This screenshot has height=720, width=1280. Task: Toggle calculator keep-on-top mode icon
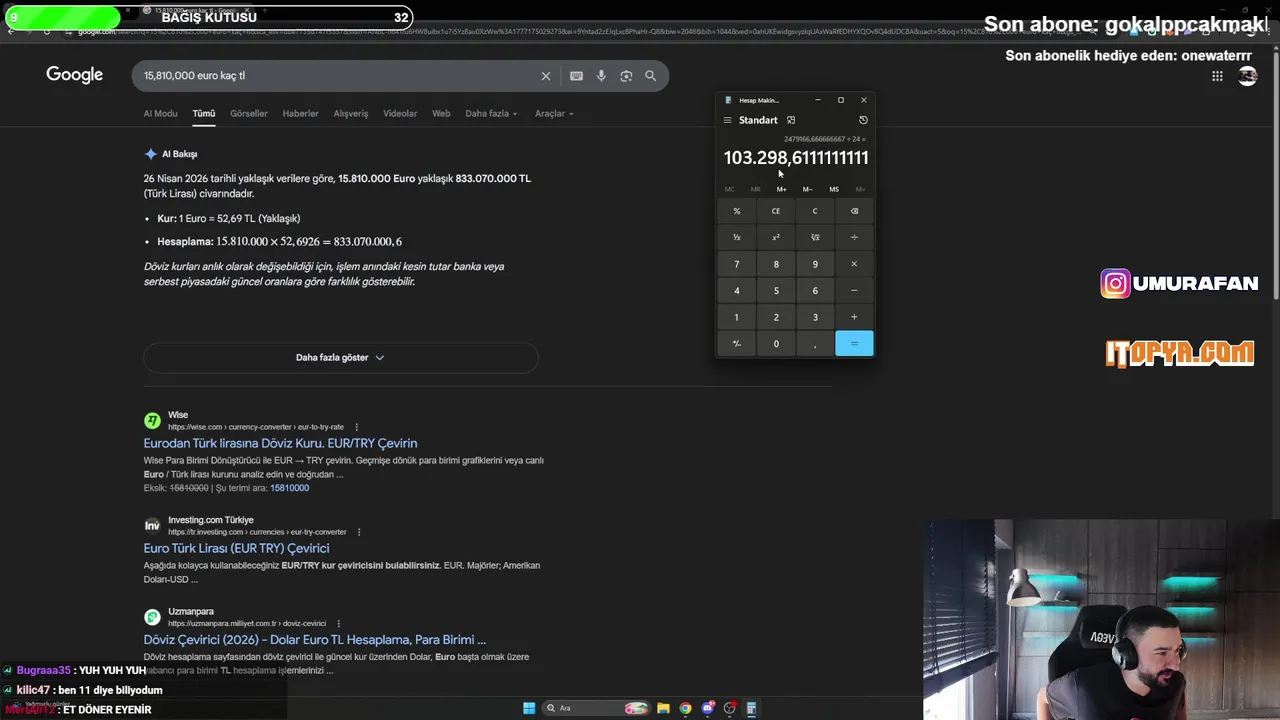point(791,120)
